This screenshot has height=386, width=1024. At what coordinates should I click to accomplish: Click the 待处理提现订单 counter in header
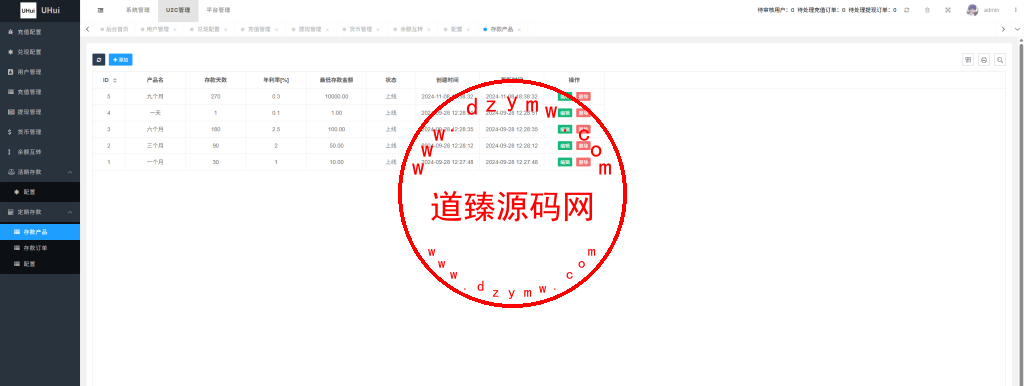pos(872,10)
